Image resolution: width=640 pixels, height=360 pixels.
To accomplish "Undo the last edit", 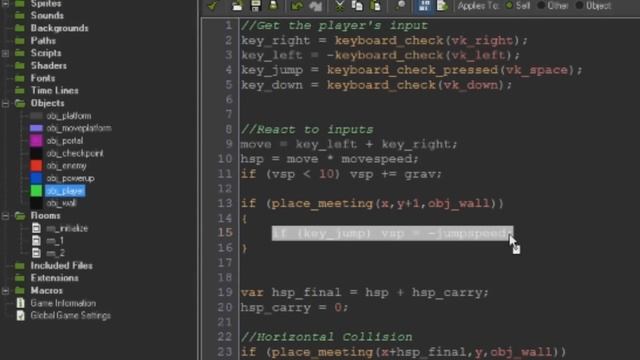I will point(297,6).
